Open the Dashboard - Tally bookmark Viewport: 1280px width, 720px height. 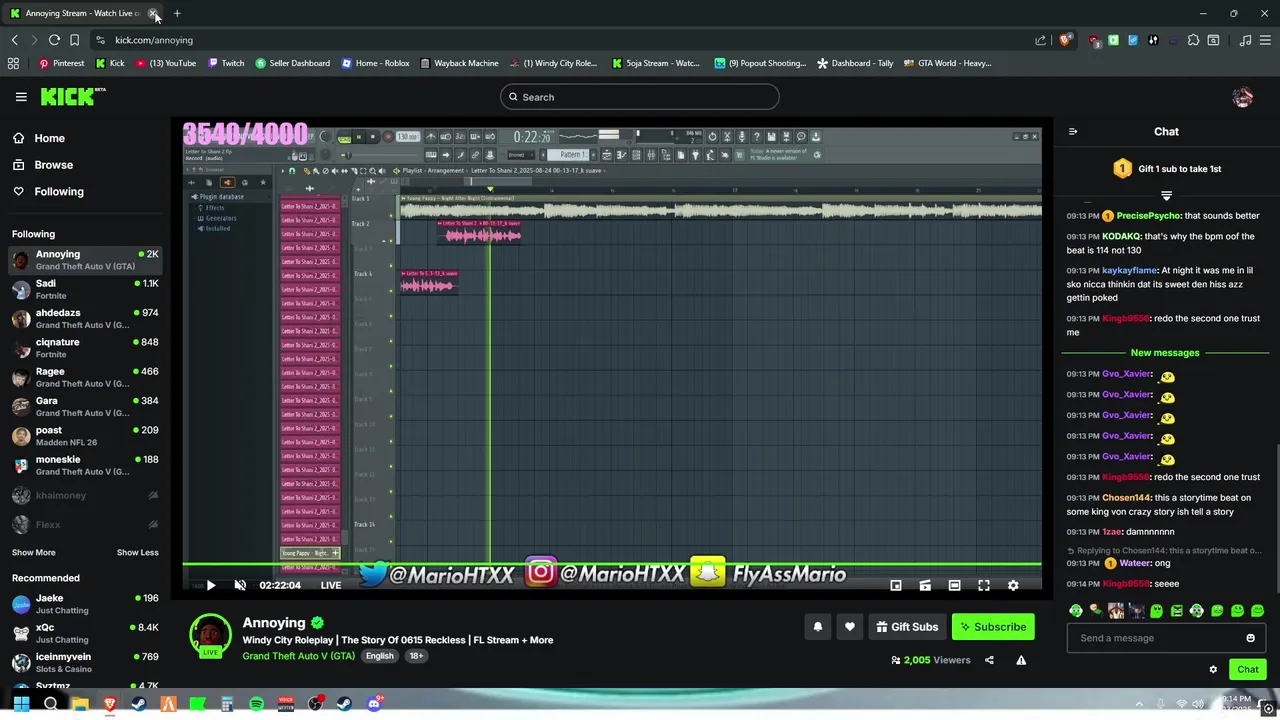(855, 63)
